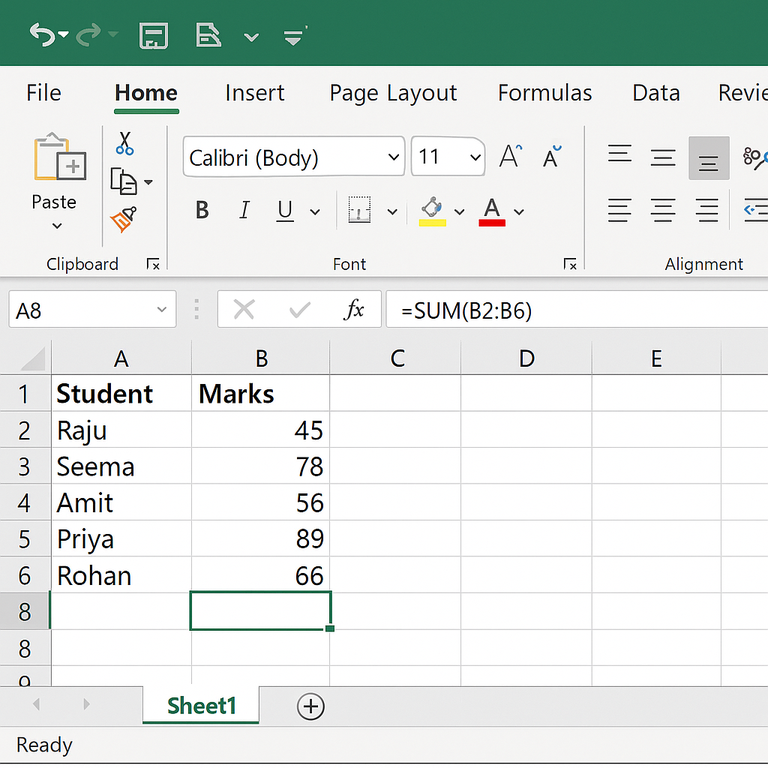The height and width of the screenshot is (768, 768).
Task: Click the =SUM(B2:B6) formula bar
Action: pos(577,310)
